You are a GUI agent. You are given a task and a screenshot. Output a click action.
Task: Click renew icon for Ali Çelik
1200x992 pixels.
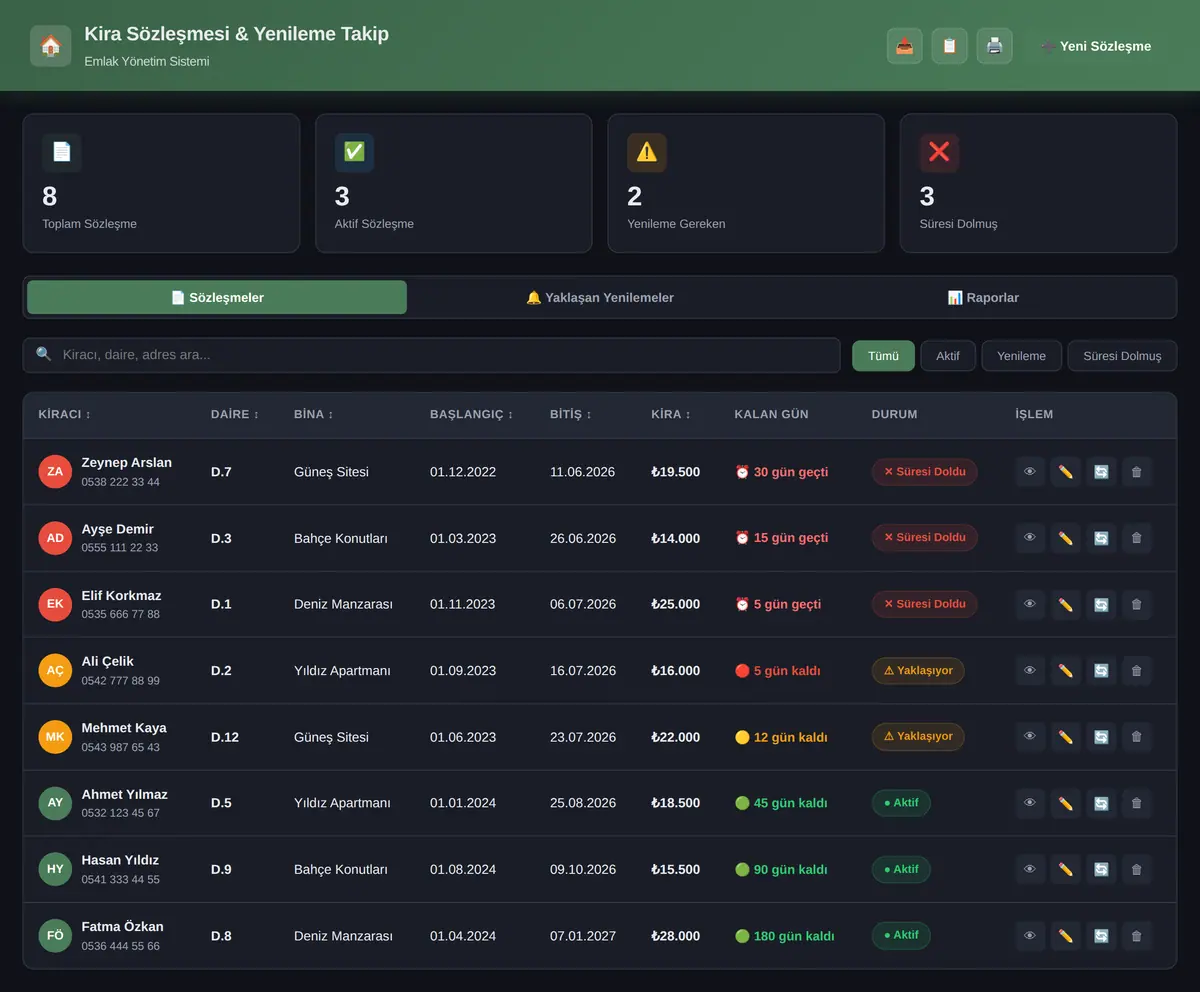1101,670
